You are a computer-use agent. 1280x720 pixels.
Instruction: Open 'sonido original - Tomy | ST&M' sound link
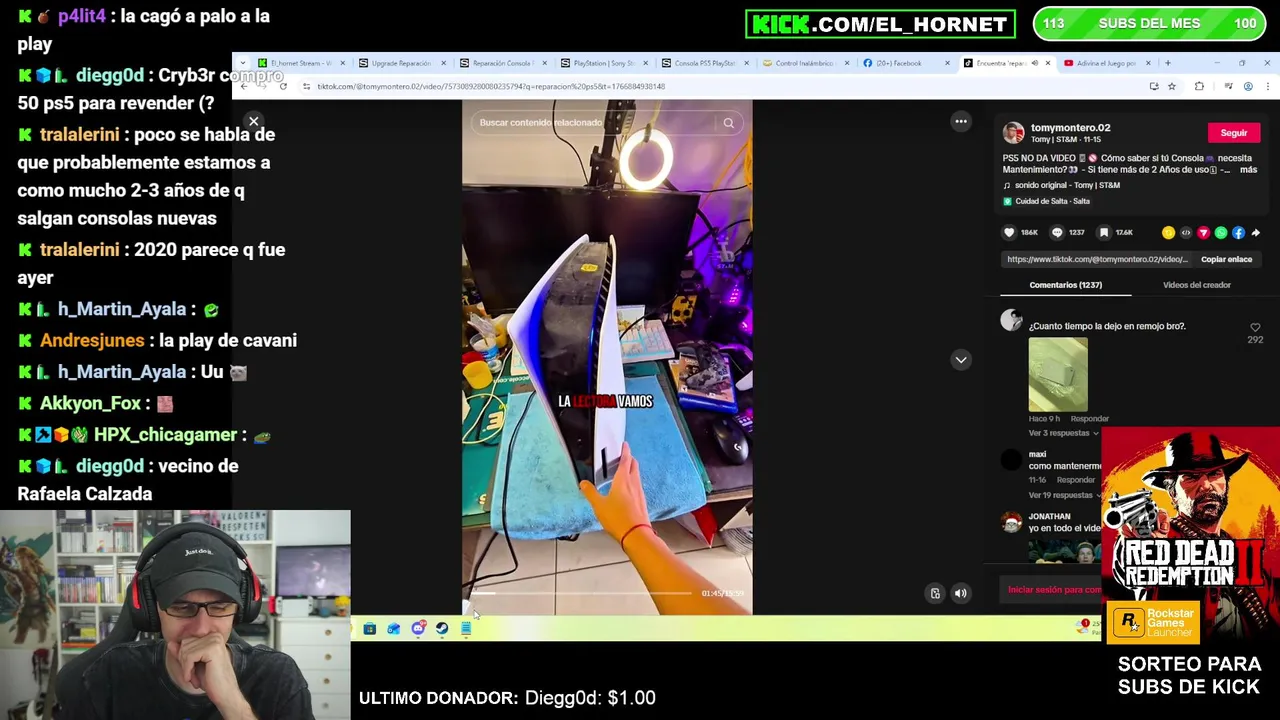pyautogui.click(x=1067, y=185)
